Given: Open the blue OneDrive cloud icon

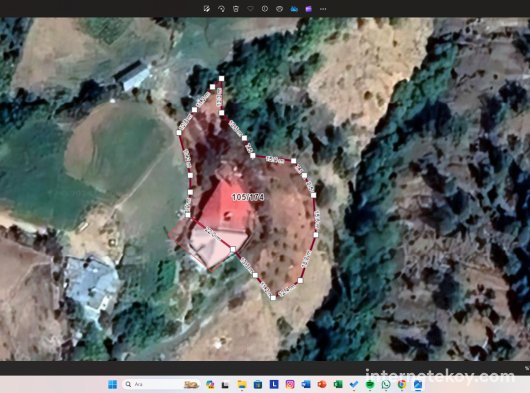Looking at the screenshot, I should pyautogui.click(x=294, y=9).
